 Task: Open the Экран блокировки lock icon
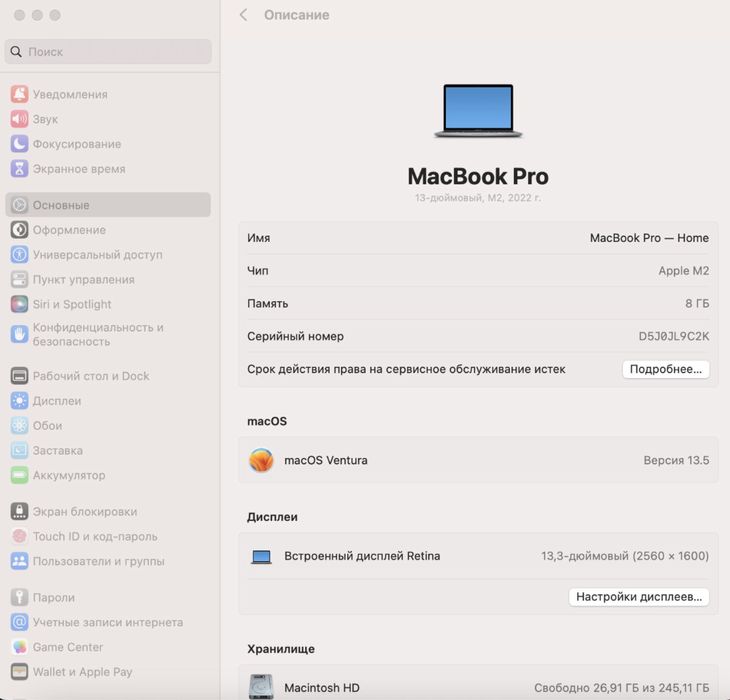tap(19, 511)
